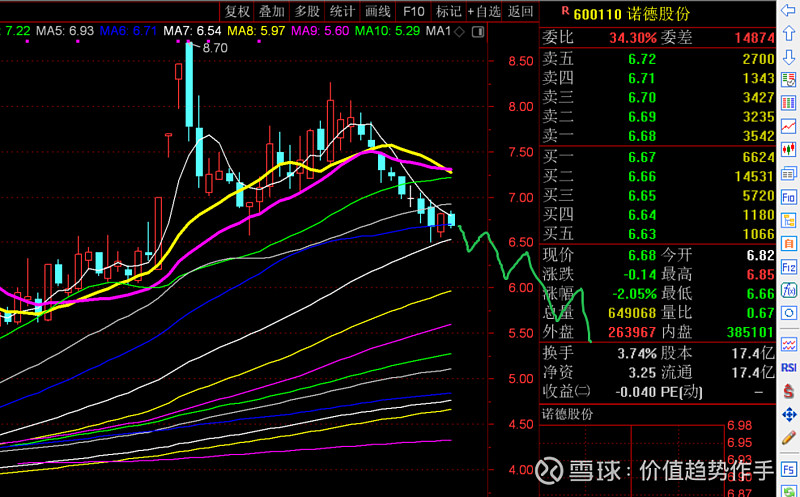
Task: Click 卖五 ask price 6.72
Action: (x=642, y=59)
